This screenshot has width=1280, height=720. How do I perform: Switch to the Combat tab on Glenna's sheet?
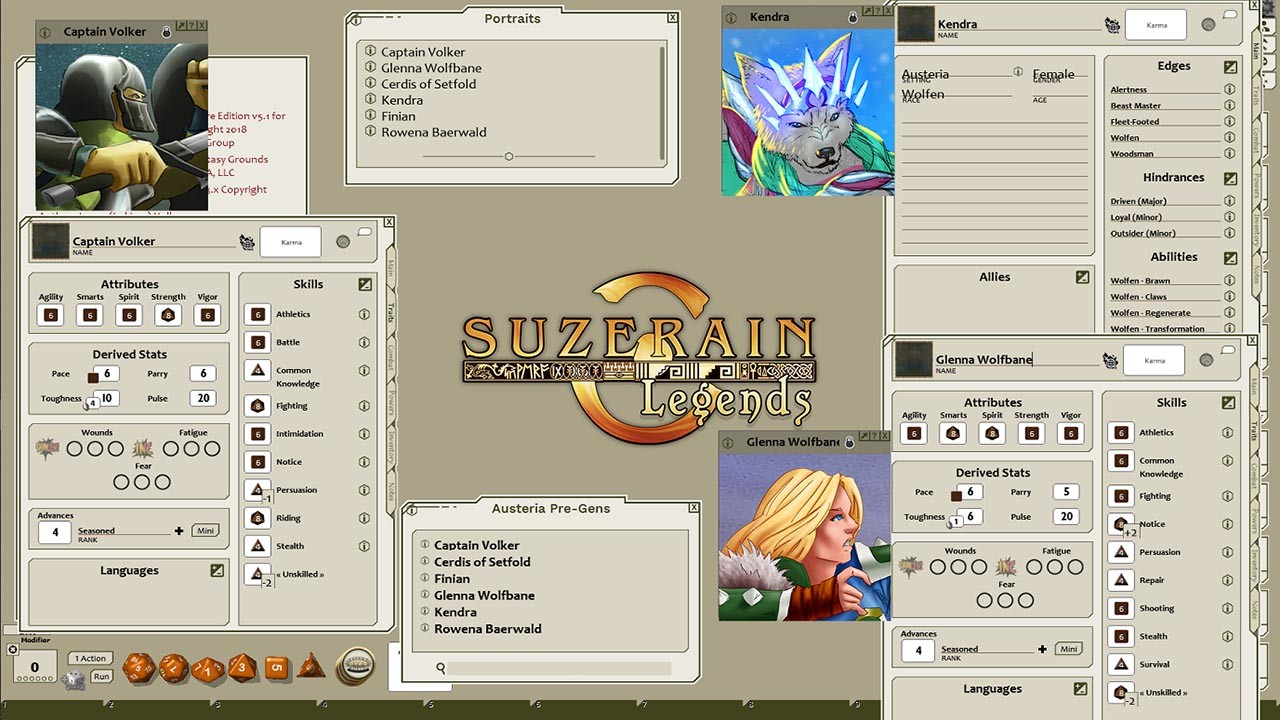[x=1255, y=471]
